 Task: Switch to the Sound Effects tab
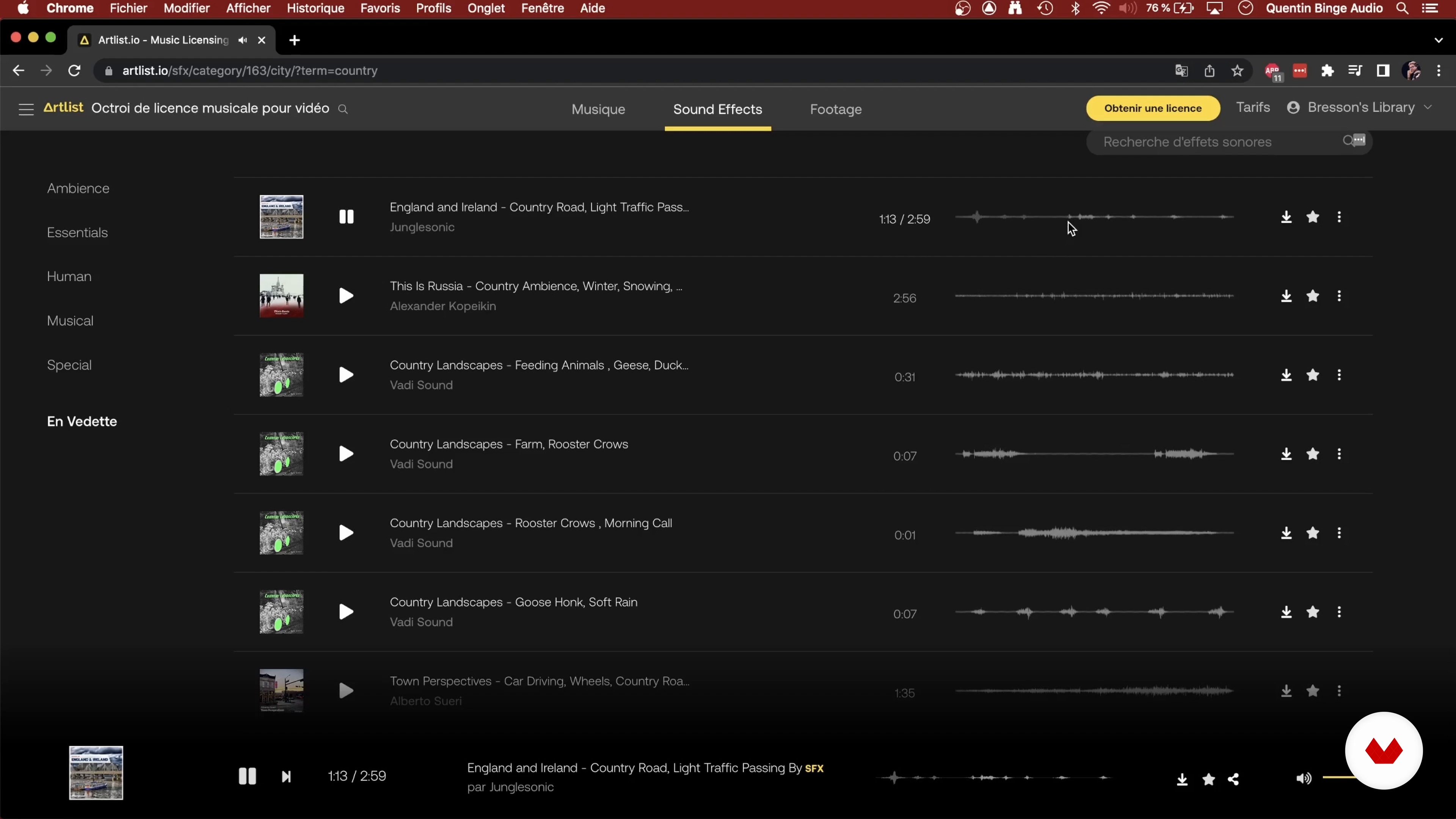pyautogui.click(x=717, y=109)
